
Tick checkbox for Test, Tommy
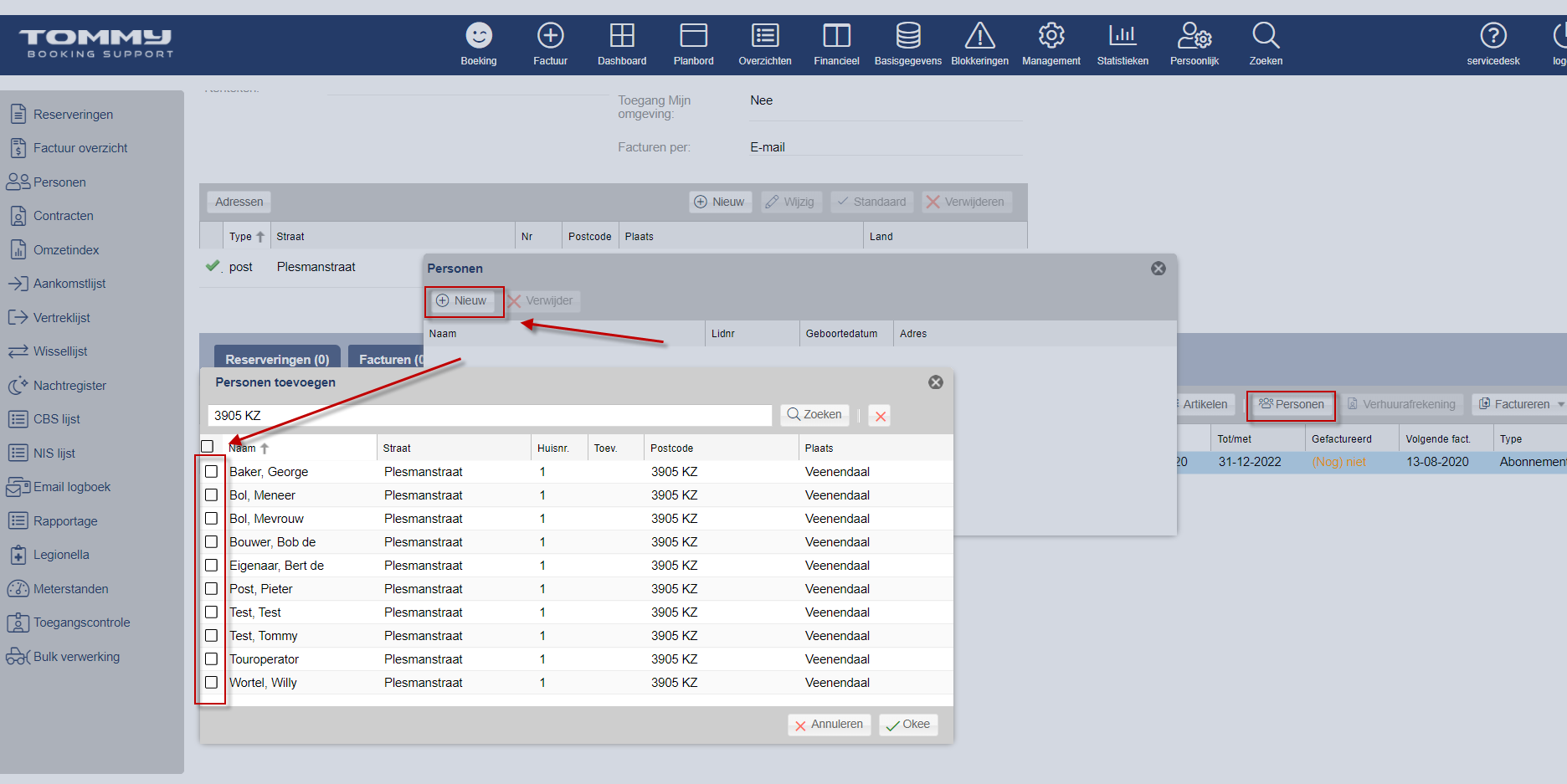pyautogui.click(x=212, y=636)
